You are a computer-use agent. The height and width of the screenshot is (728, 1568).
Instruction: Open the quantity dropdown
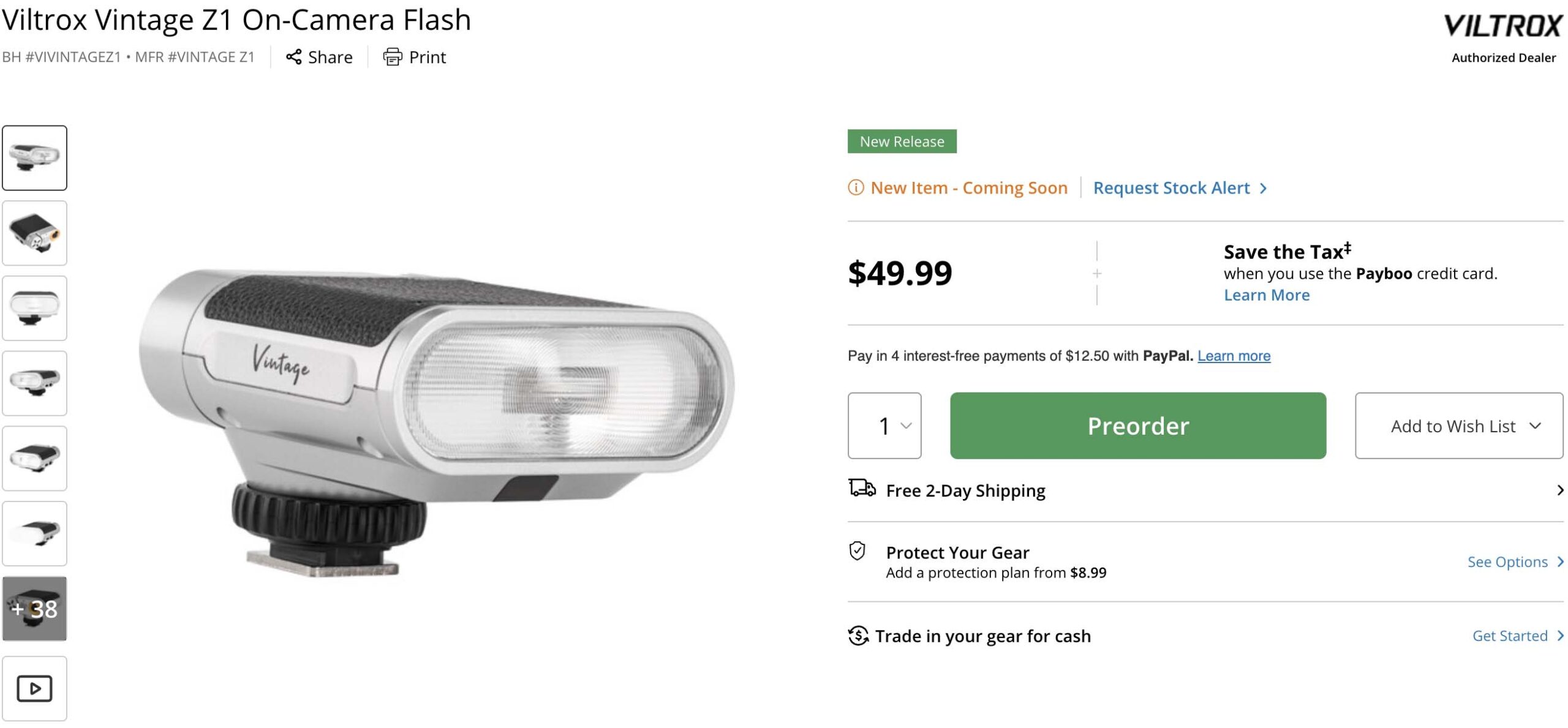click(x=884, y=426)
